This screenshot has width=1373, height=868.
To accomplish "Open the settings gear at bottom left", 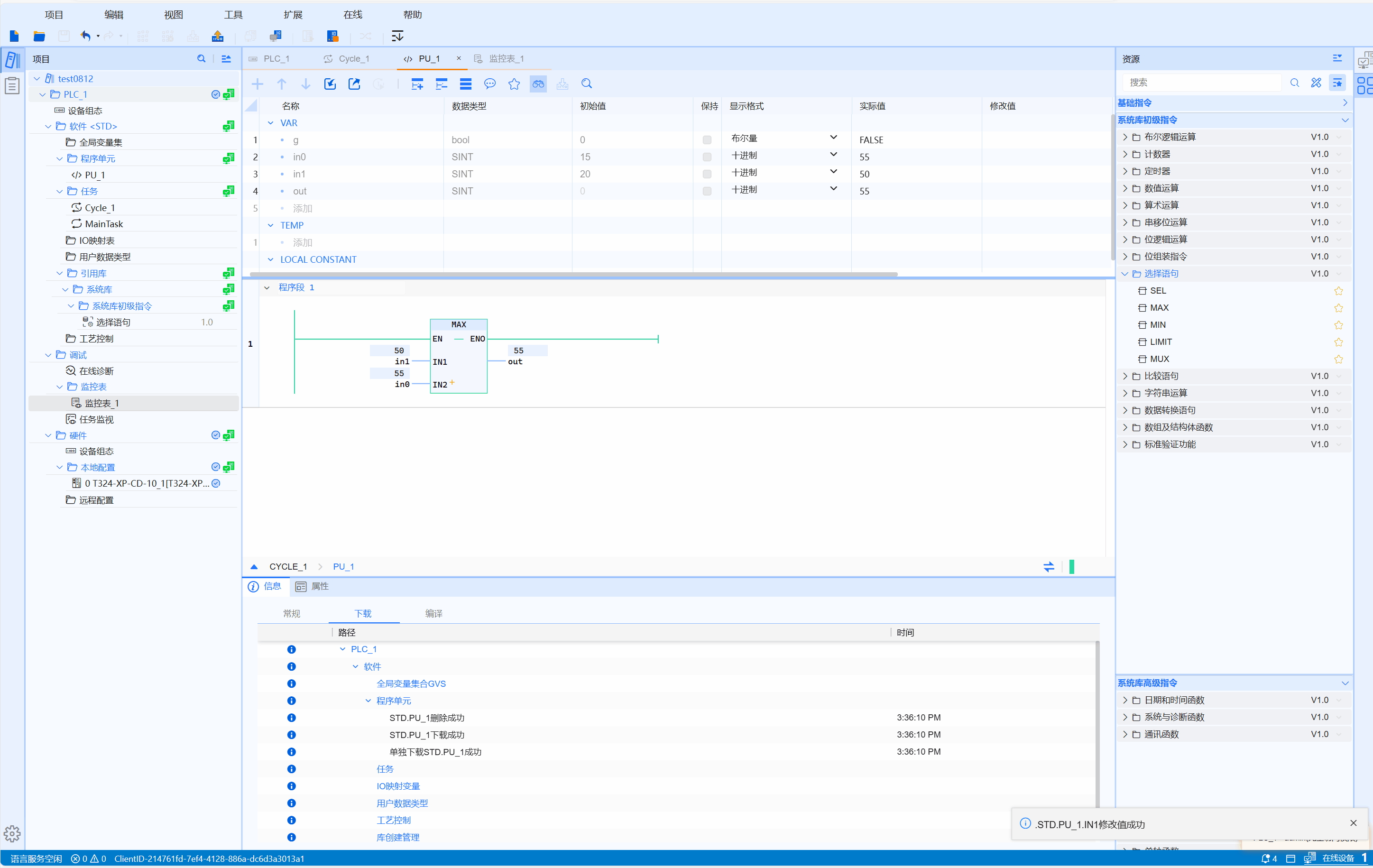I will tap(12, 834).
